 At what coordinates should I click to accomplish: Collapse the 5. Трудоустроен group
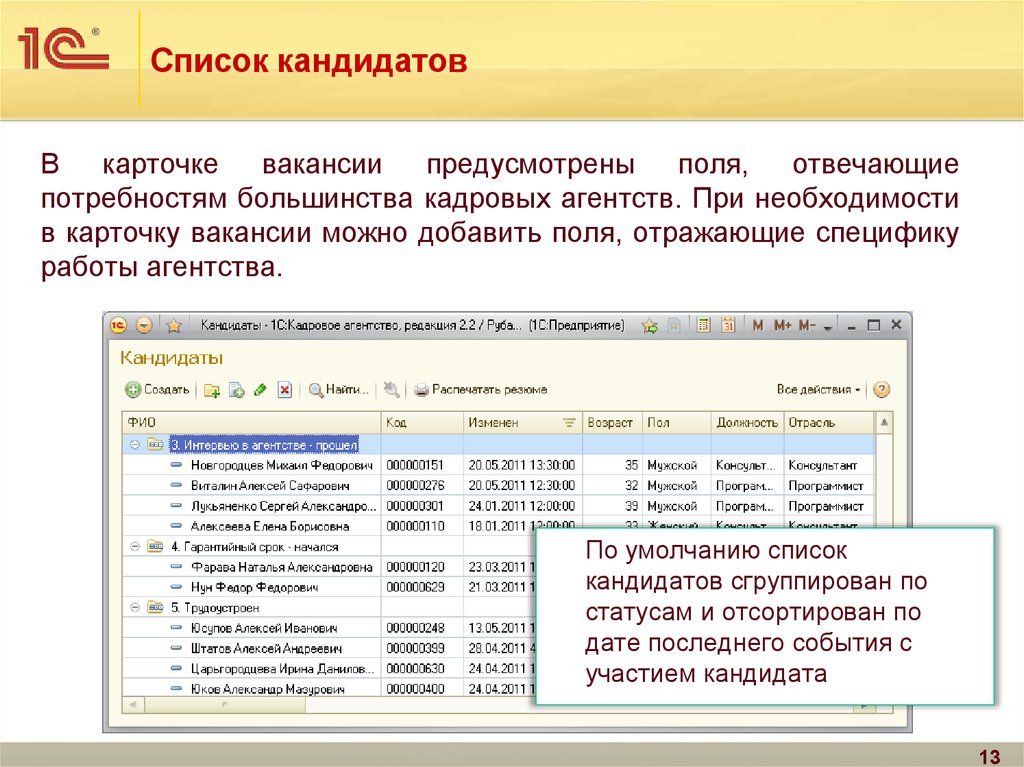point(134,607)
